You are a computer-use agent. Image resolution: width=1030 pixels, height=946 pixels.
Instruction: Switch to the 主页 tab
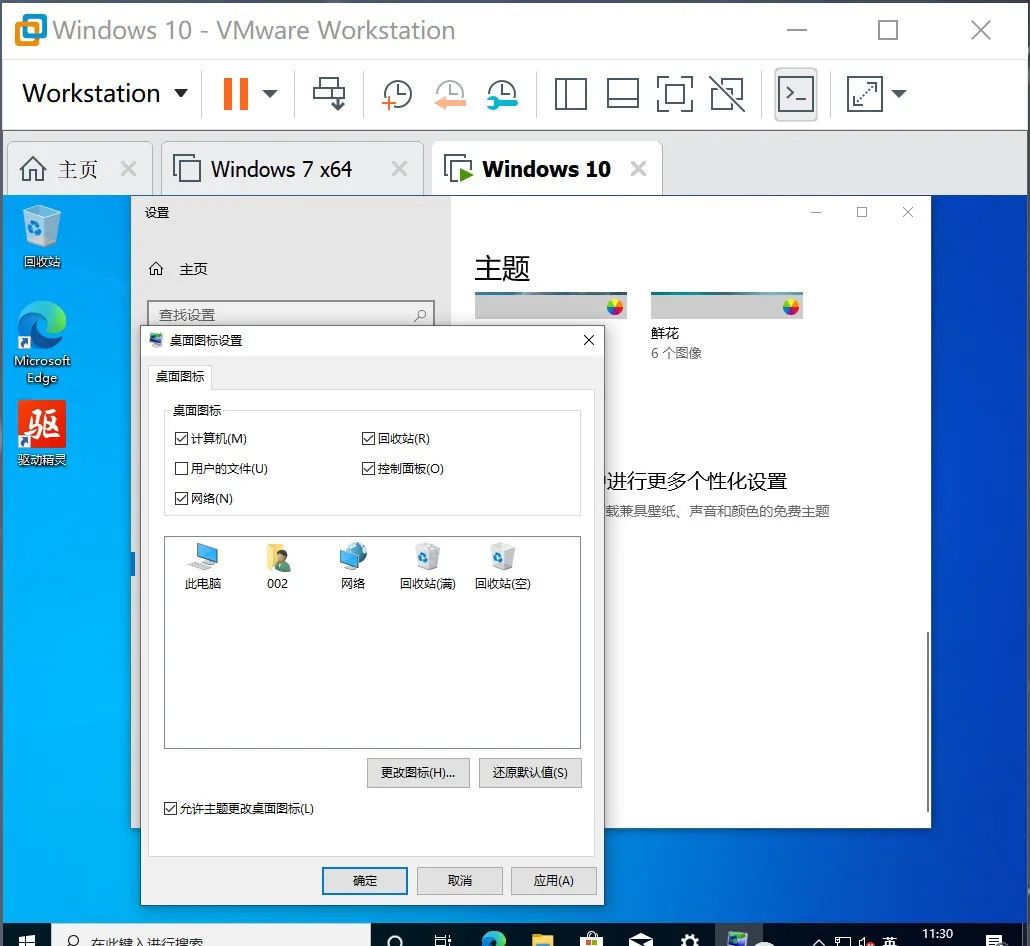click(x=70, y=168)
